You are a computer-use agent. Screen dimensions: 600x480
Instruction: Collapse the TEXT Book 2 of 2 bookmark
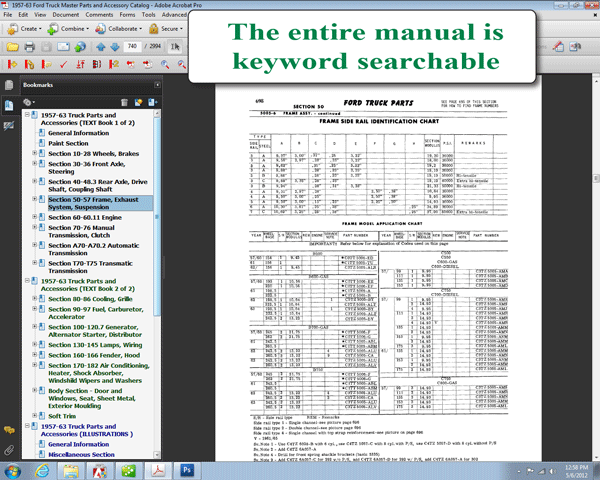click(x=27, y=281)
